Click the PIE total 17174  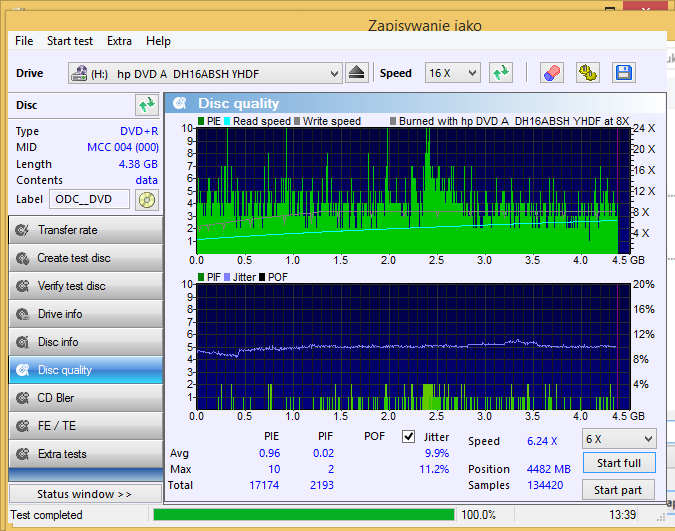(x=264, y=485)
